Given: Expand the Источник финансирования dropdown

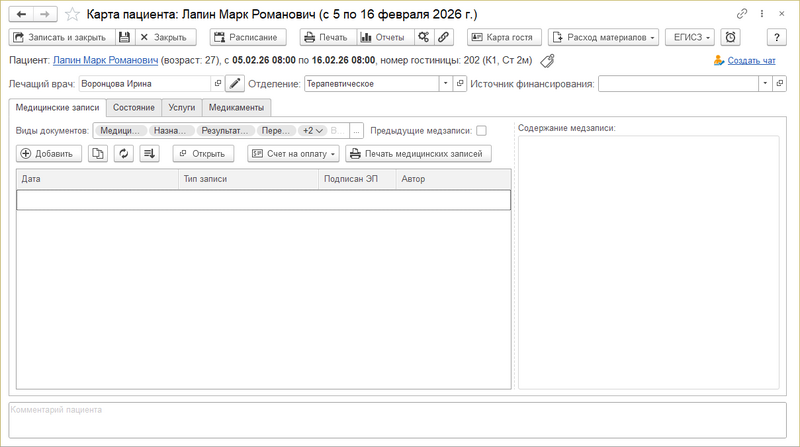Looking at the screenshot, I should point(765,84).
